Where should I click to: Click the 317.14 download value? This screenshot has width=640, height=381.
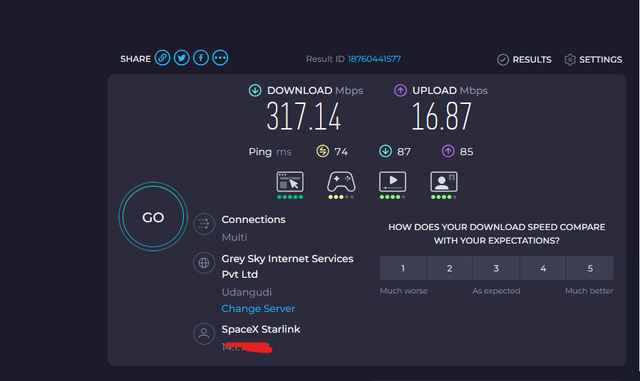[x=304, y=117]
